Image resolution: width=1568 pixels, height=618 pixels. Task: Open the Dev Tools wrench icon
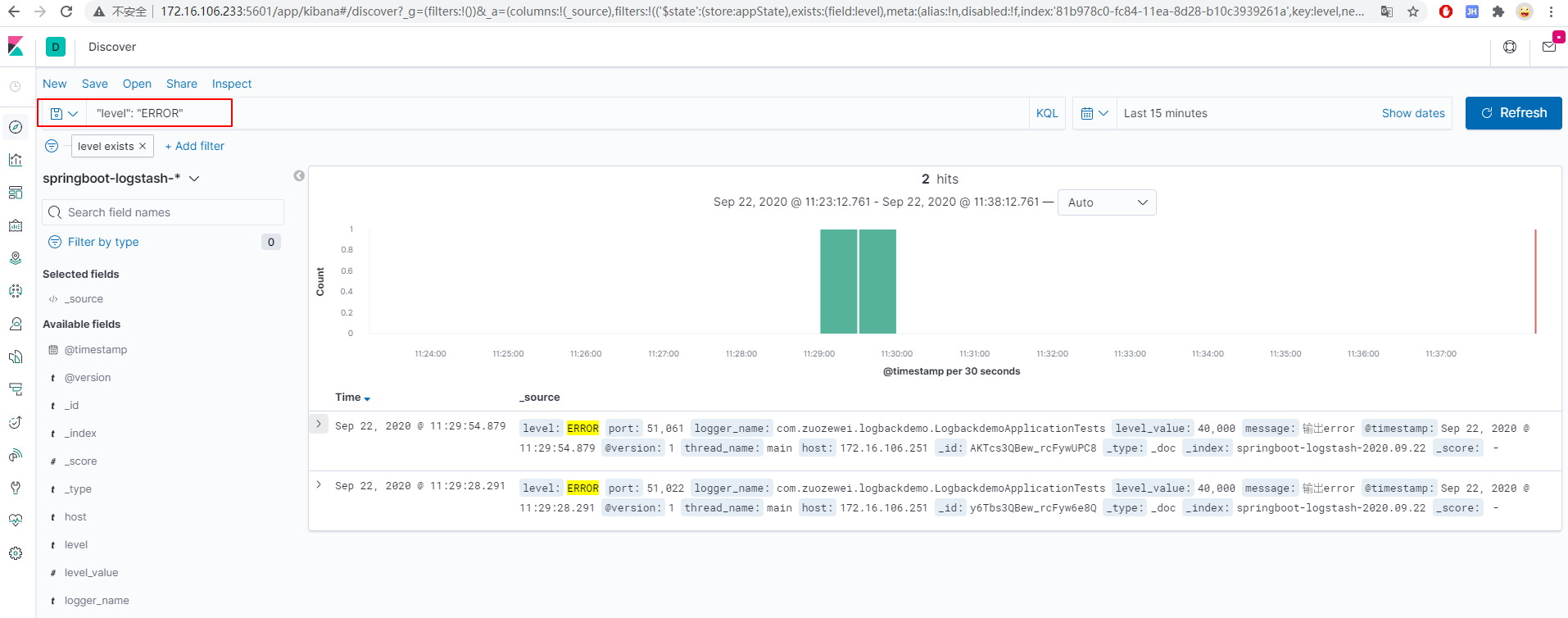pos(16,488)
